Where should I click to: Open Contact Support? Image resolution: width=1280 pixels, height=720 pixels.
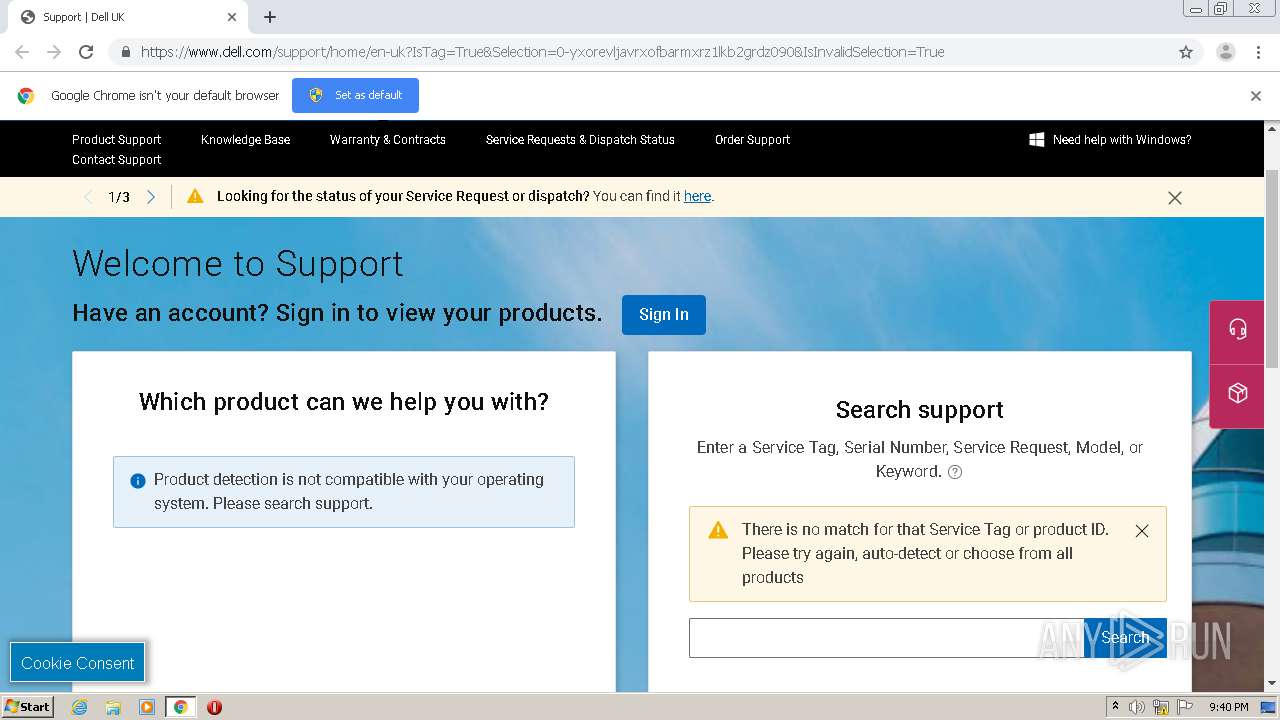point(116,160)
